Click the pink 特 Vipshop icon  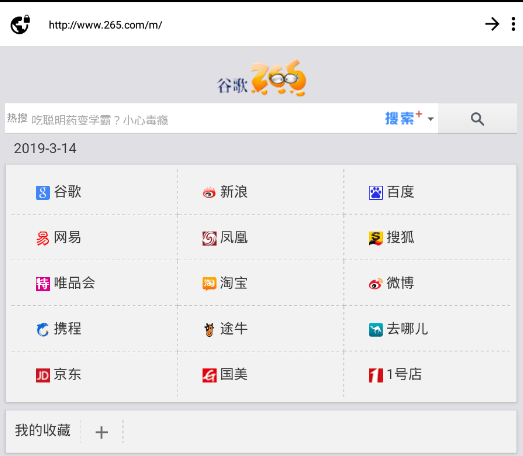[x=43, y=284]
